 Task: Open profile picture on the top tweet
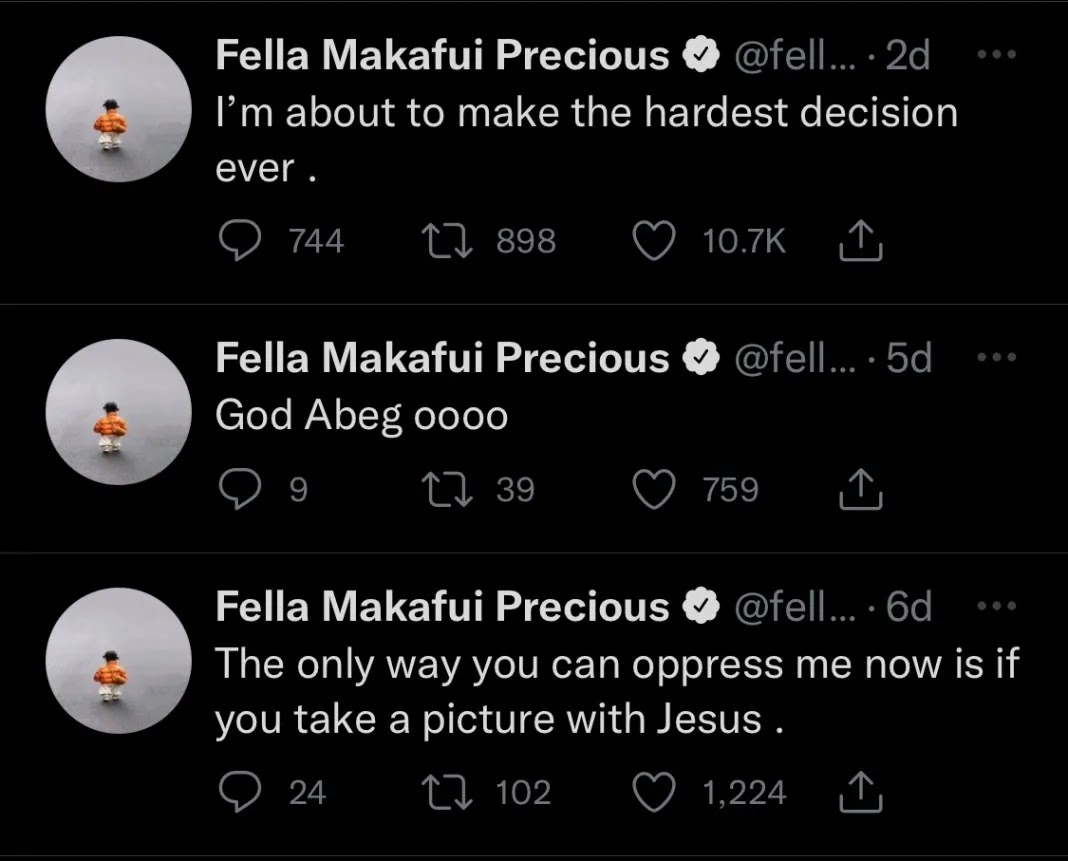119,111
